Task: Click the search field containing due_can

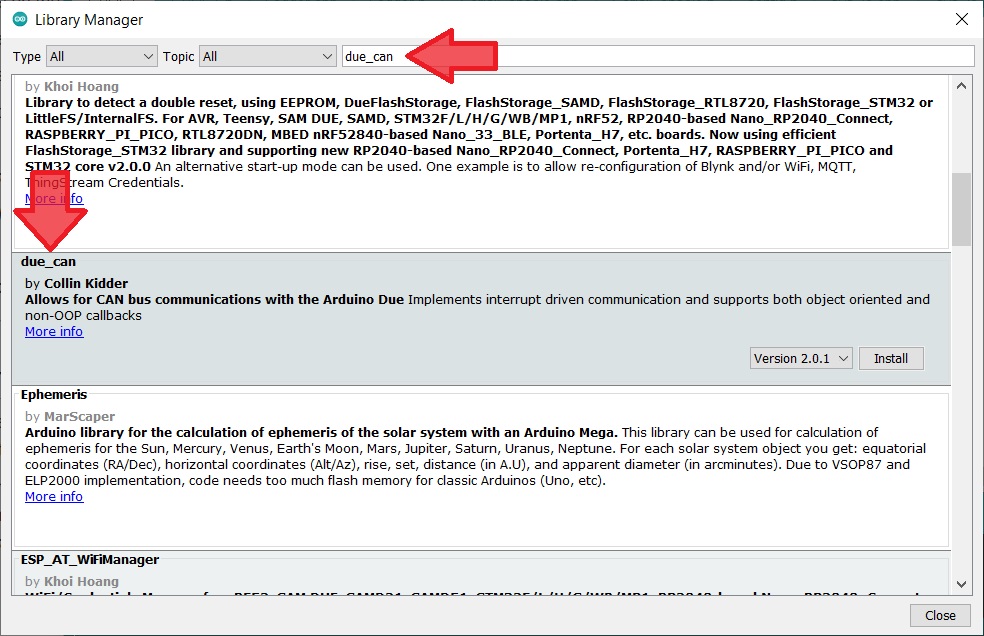Action: [656, 56]
